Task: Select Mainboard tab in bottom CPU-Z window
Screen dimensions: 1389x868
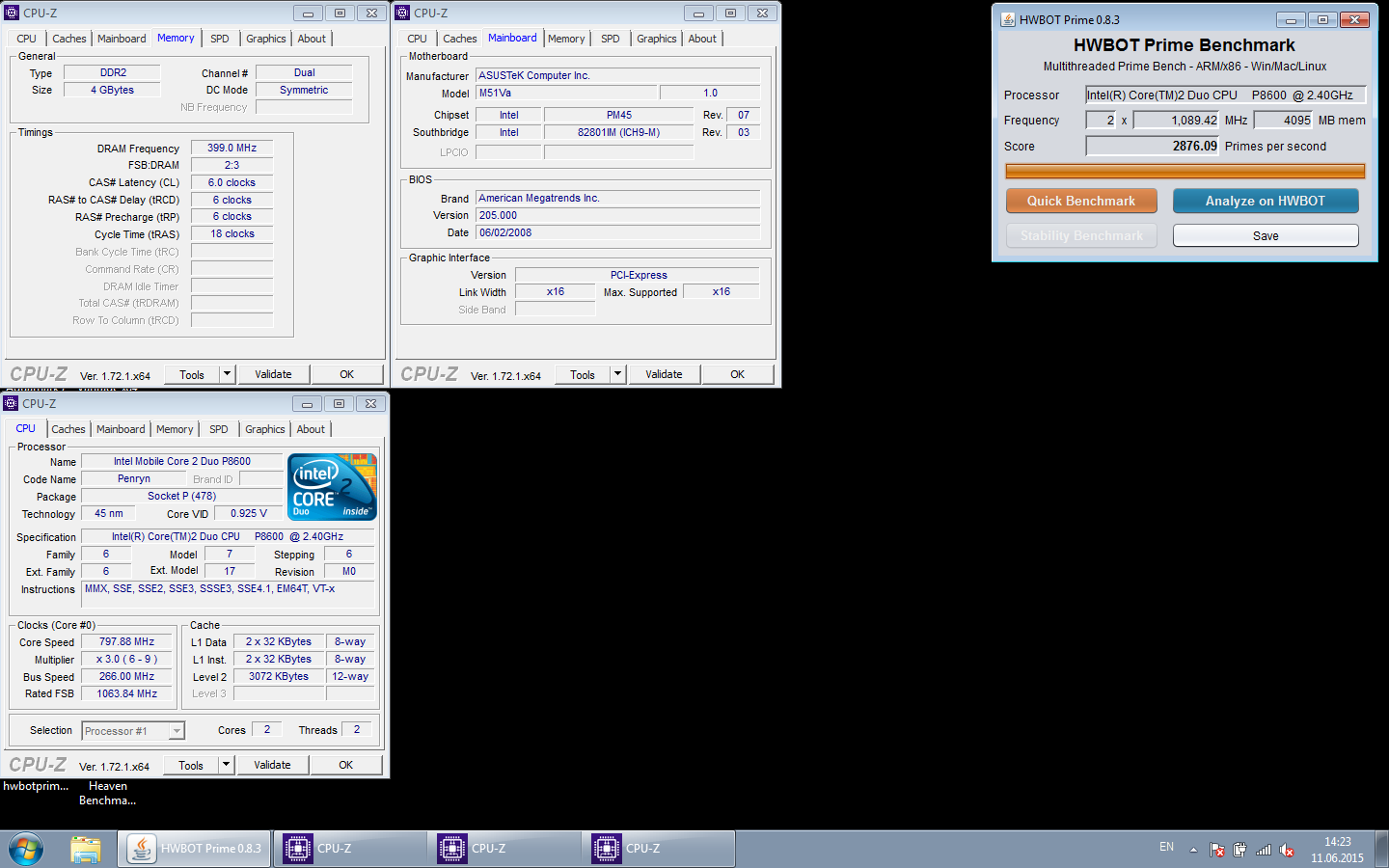Action: [x=121, y=429]
